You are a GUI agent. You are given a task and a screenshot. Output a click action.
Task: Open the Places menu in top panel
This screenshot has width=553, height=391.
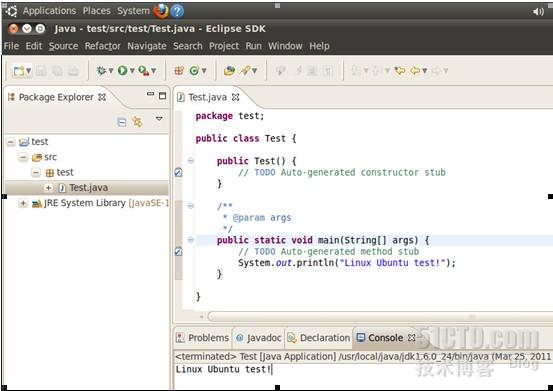click(x=97, y=11)
